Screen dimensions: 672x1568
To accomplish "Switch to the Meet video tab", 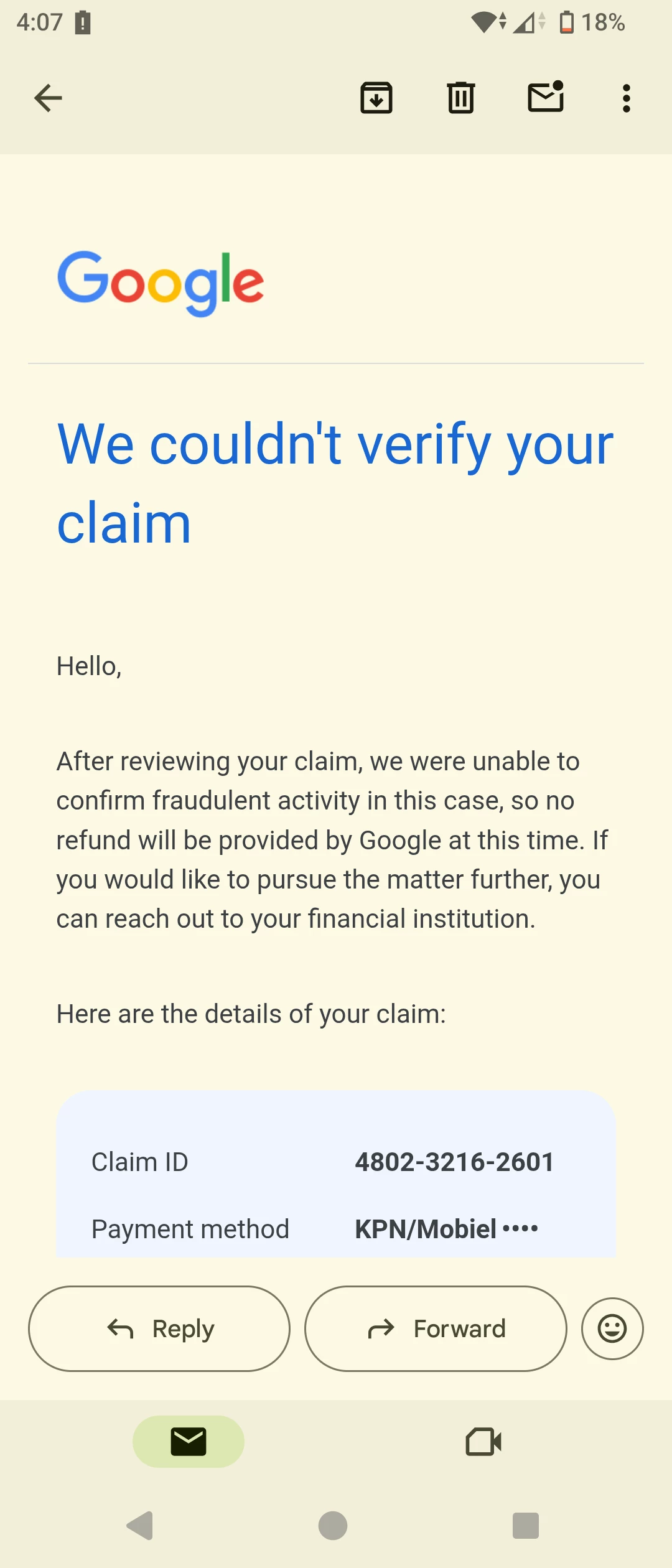I will click(483, 1442).
